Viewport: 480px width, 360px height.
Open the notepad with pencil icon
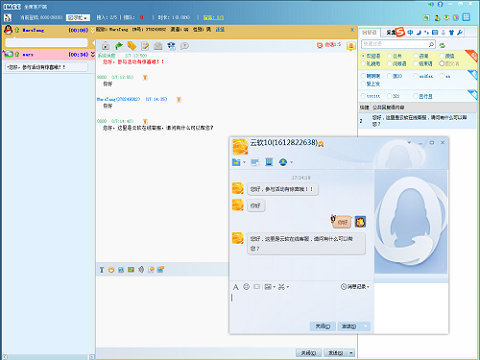click(x=145, y=46)
